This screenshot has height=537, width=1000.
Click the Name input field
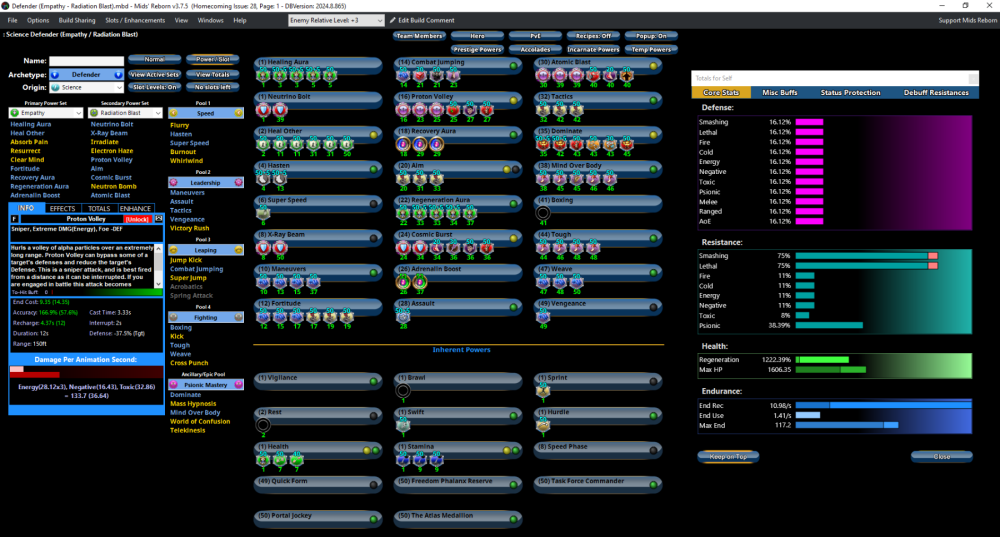(x=86, y=61)
